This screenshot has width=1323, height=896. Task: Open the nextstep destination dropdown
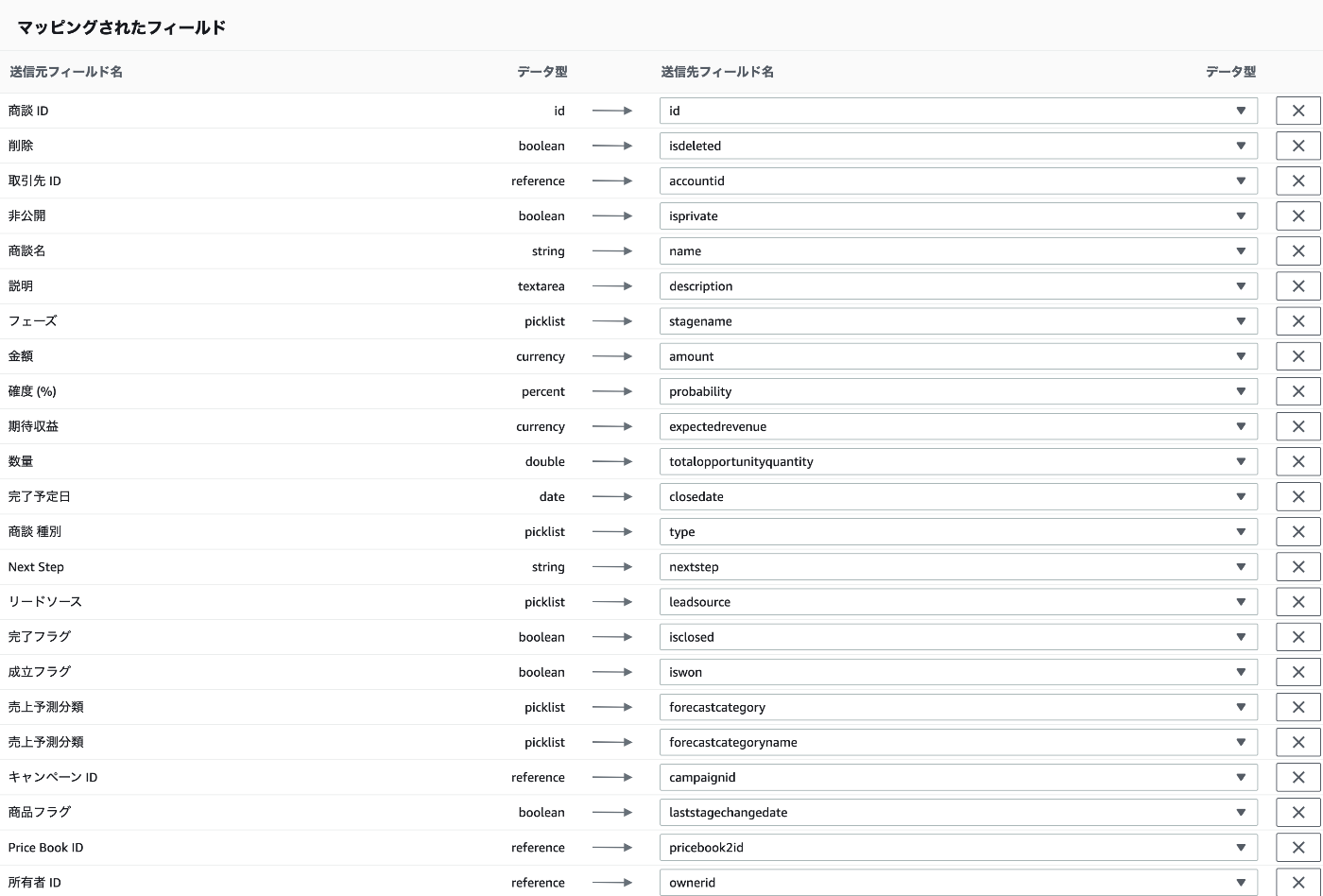[958, 566]
